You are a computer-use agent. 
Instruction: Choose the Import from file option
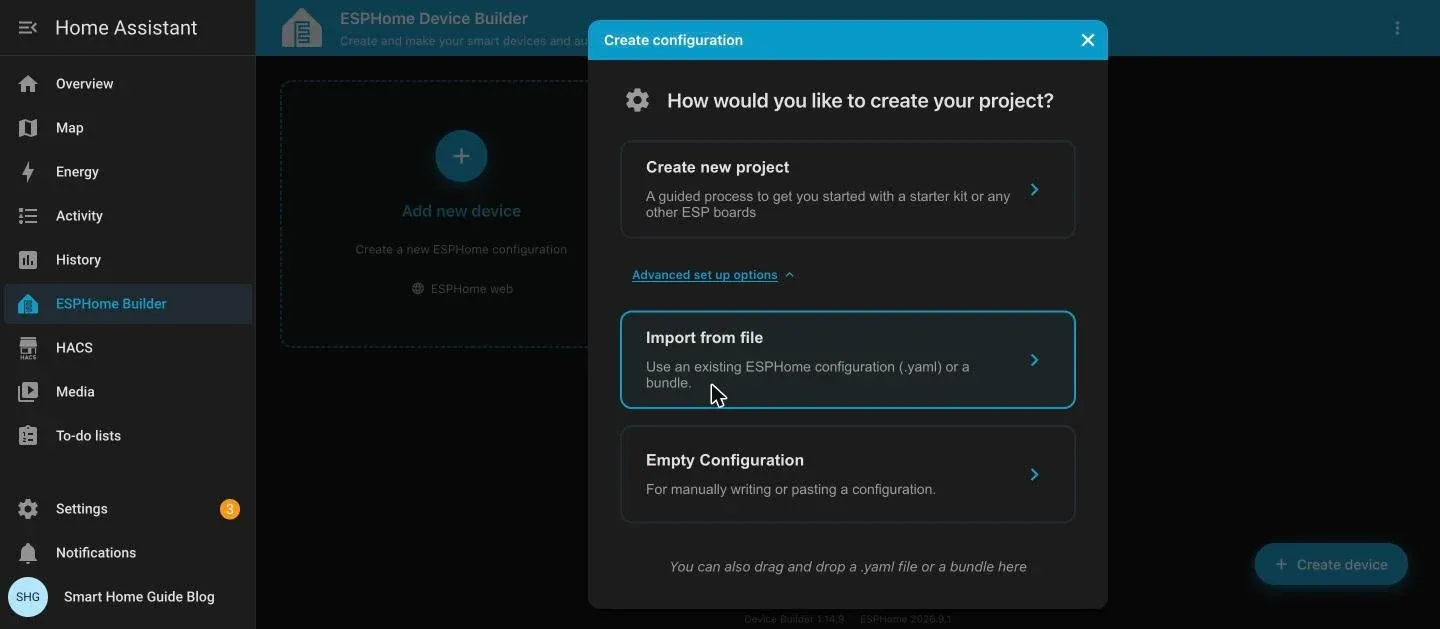(848, 360)
